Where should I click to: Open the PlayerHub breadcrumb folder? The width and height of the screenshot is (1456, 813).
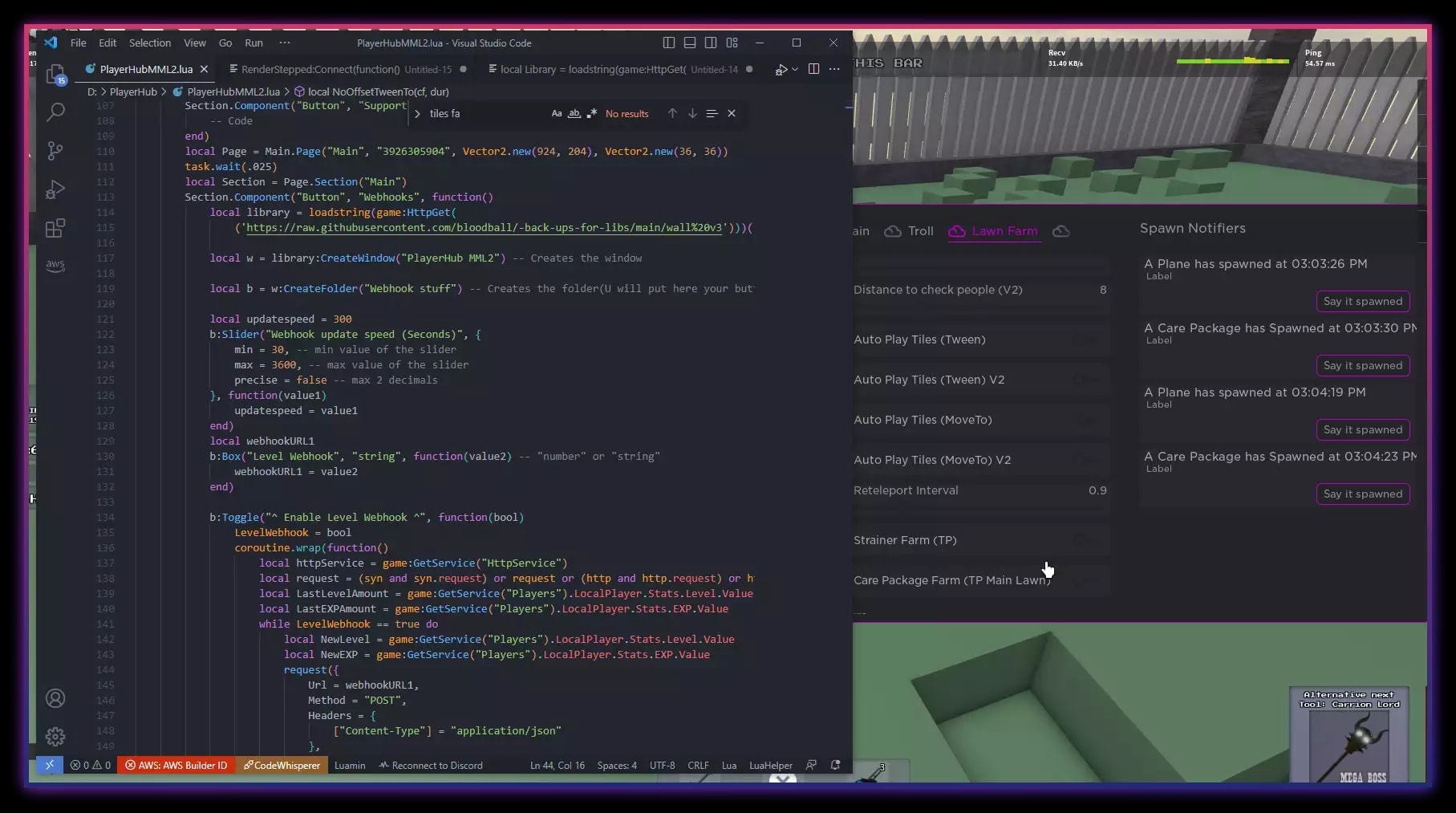coord(133,91)
